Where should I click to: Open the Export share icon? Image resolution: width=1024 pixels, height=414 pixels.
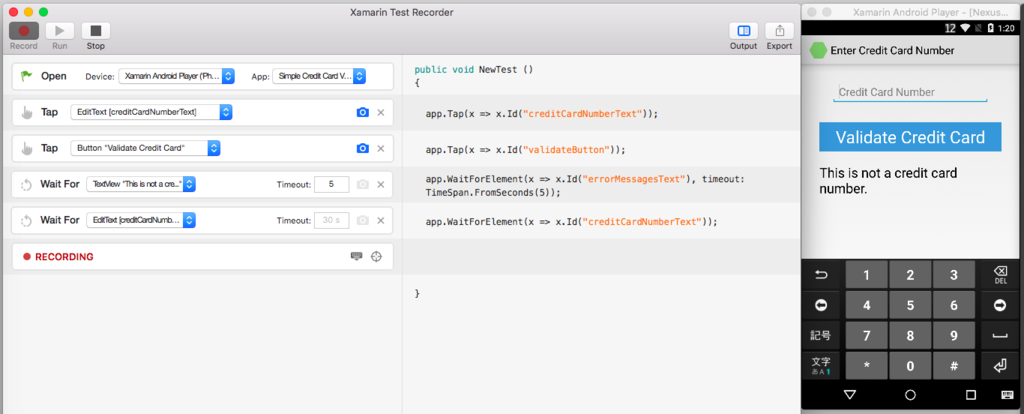coord(779,31)
